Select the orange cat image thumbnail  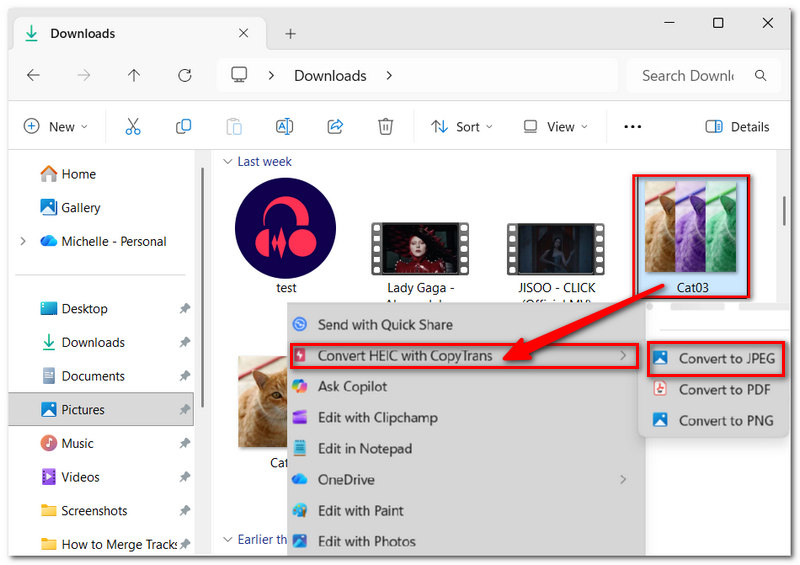point(263,402)
